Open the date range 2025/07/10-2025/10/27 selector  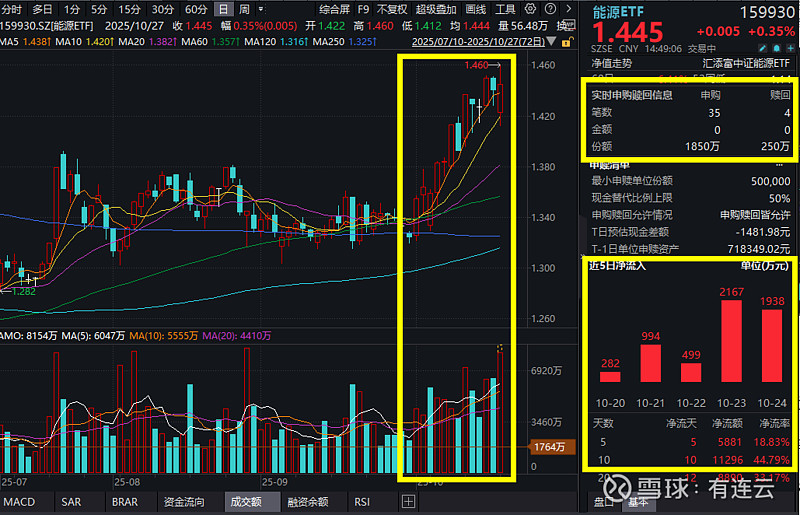tap(478, 42)
